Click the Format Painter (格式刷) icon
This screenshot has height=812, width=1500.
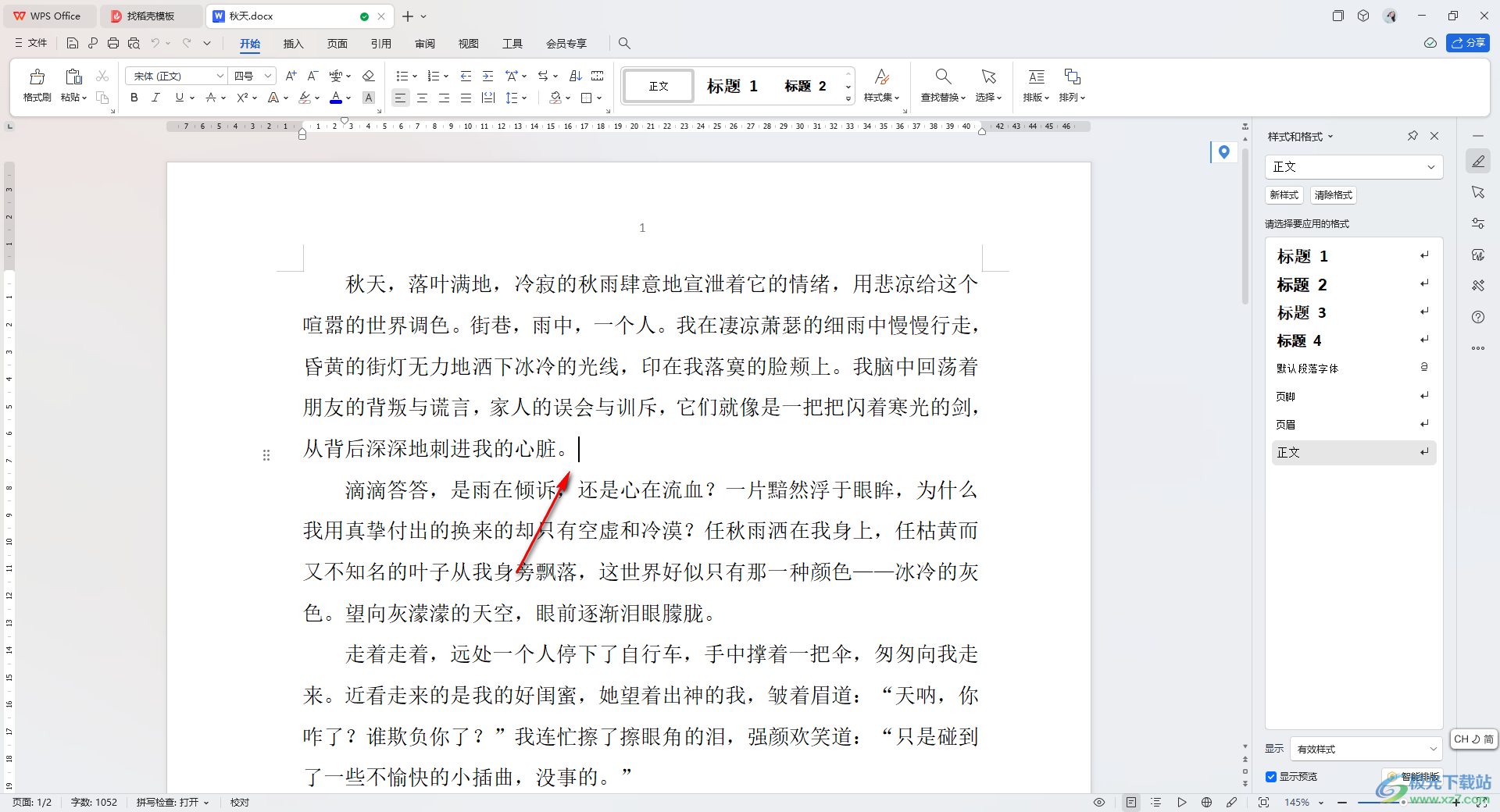37,77
